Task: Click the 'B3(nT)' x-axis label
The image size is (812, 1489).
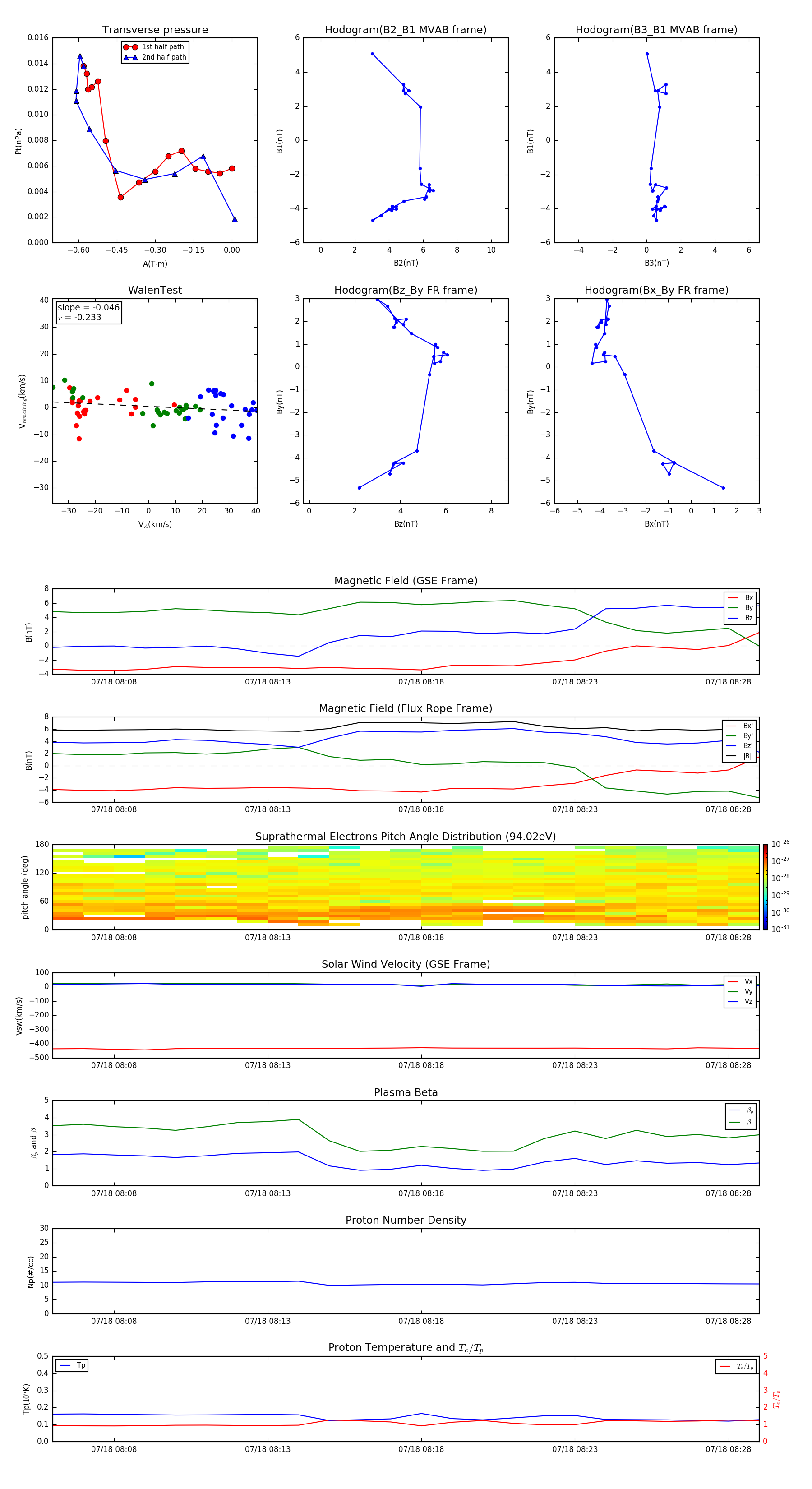Action: (656, 263)
